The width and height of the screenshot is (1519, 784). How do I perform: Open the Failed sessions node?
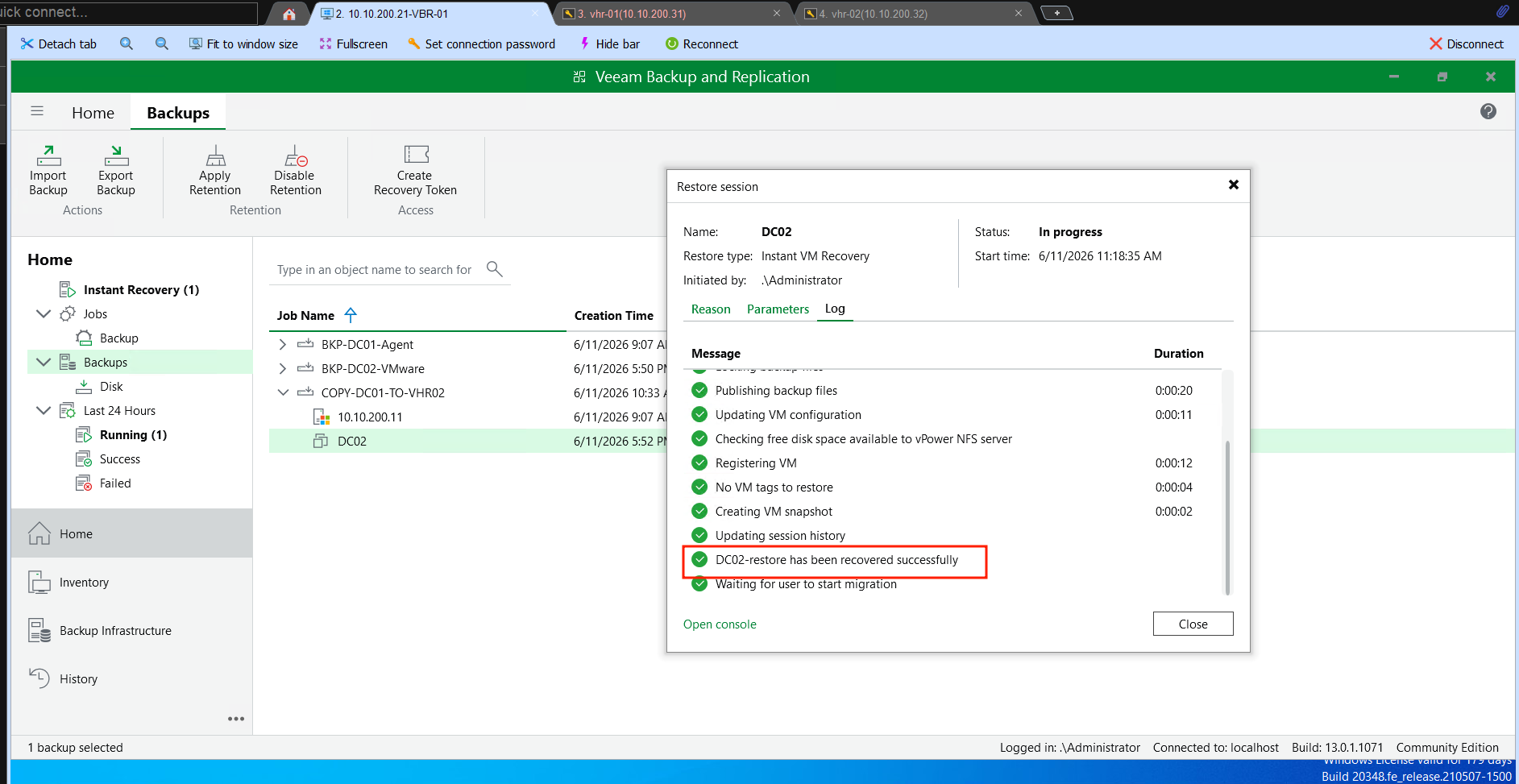pos(115,483)
